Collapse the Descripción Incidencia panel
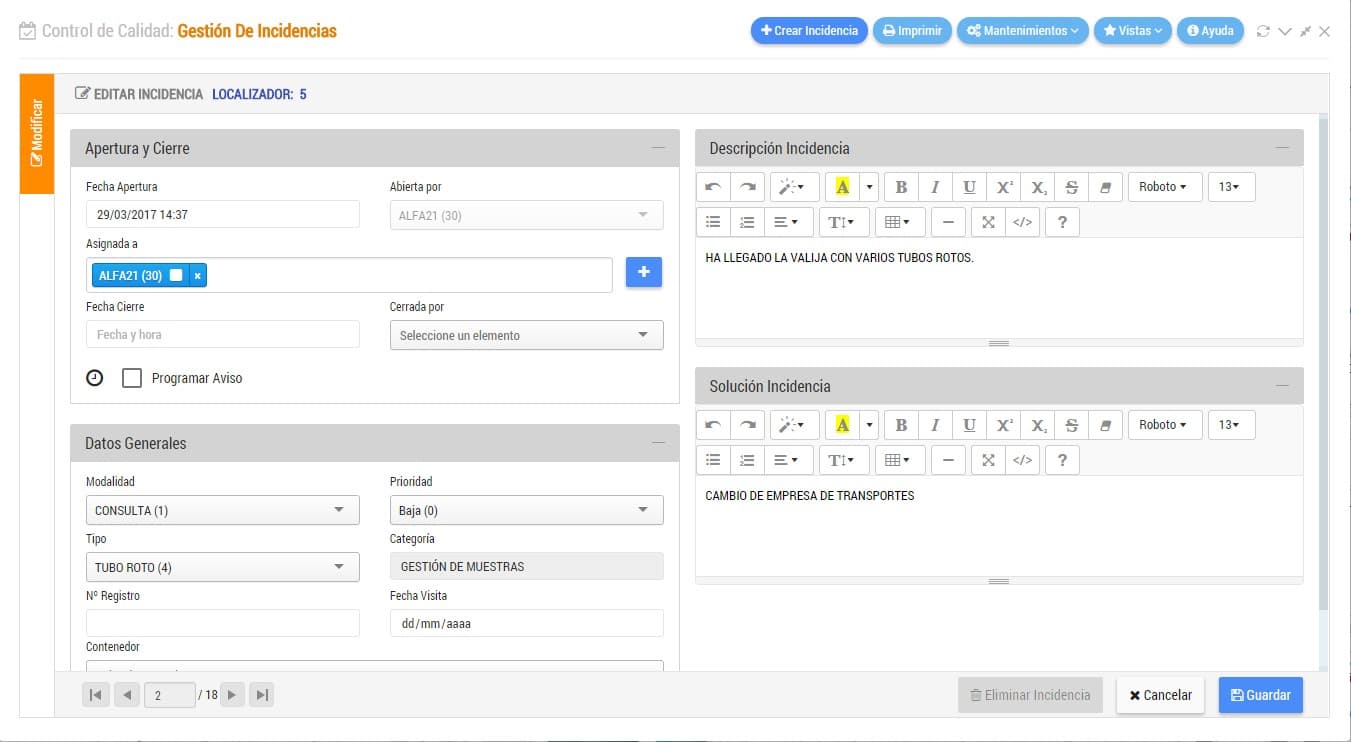 (1282, 148)
